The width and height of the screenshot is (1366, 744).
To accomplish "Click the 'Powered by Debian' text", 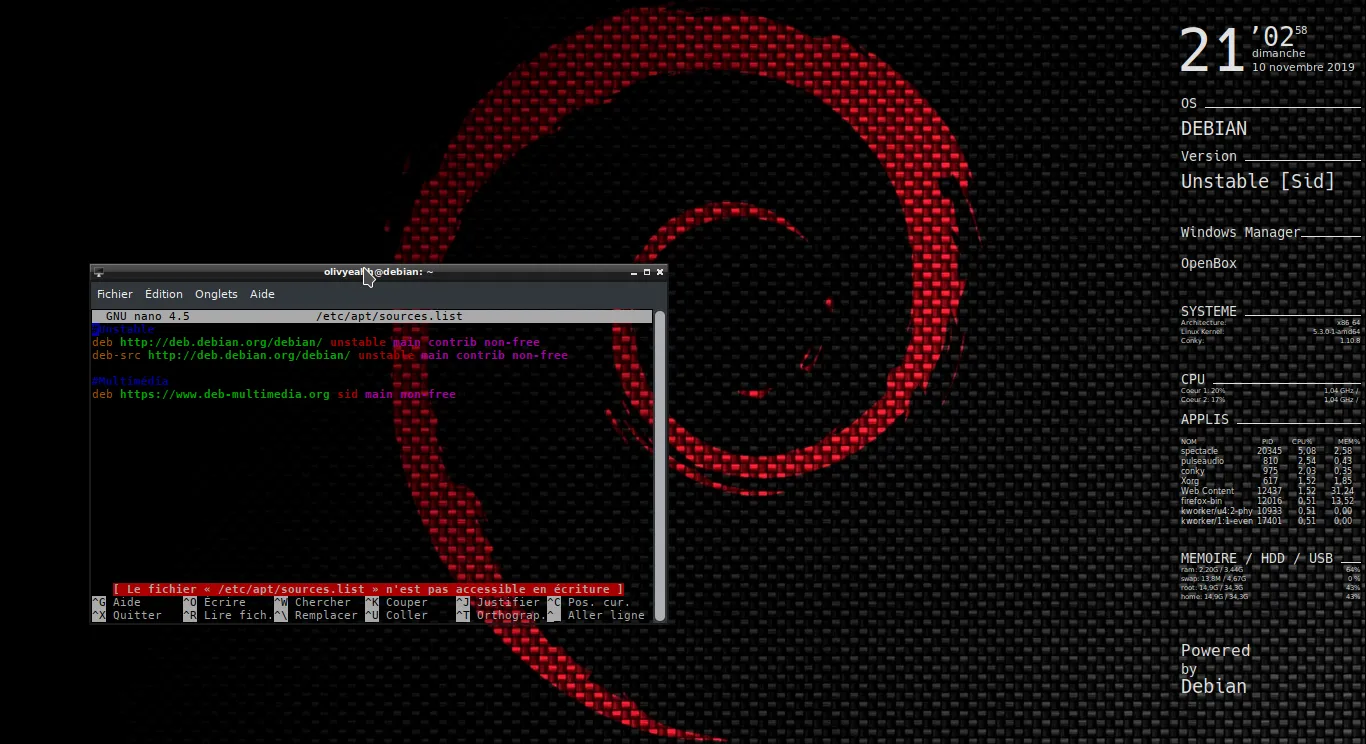I will pos(1216,668).
